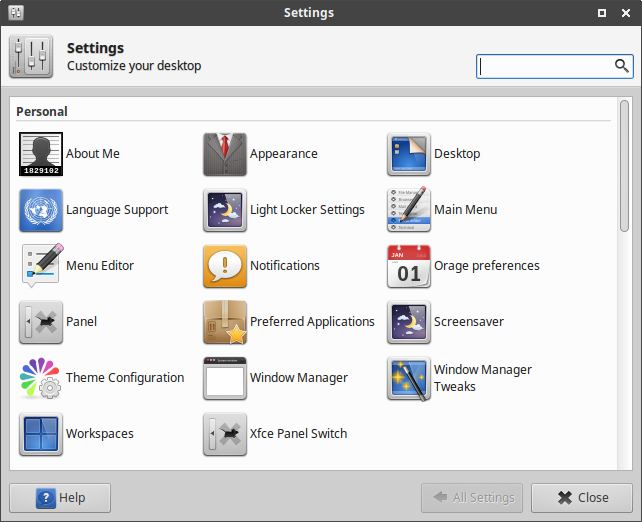Open the About Me settings icon
Screen dimensions: 642x522
(41, 154)
